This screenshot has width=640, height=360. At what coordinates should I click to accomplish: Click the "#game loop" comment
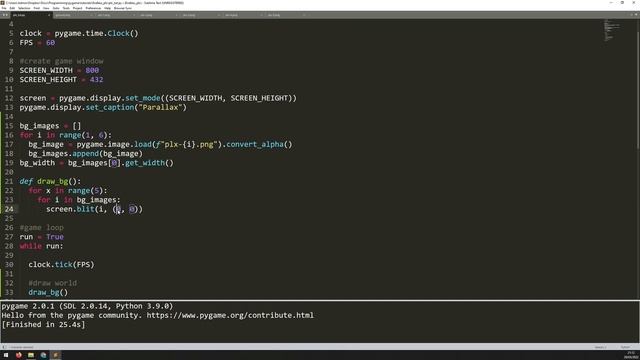pyautogui.click(x=42, y=228)
